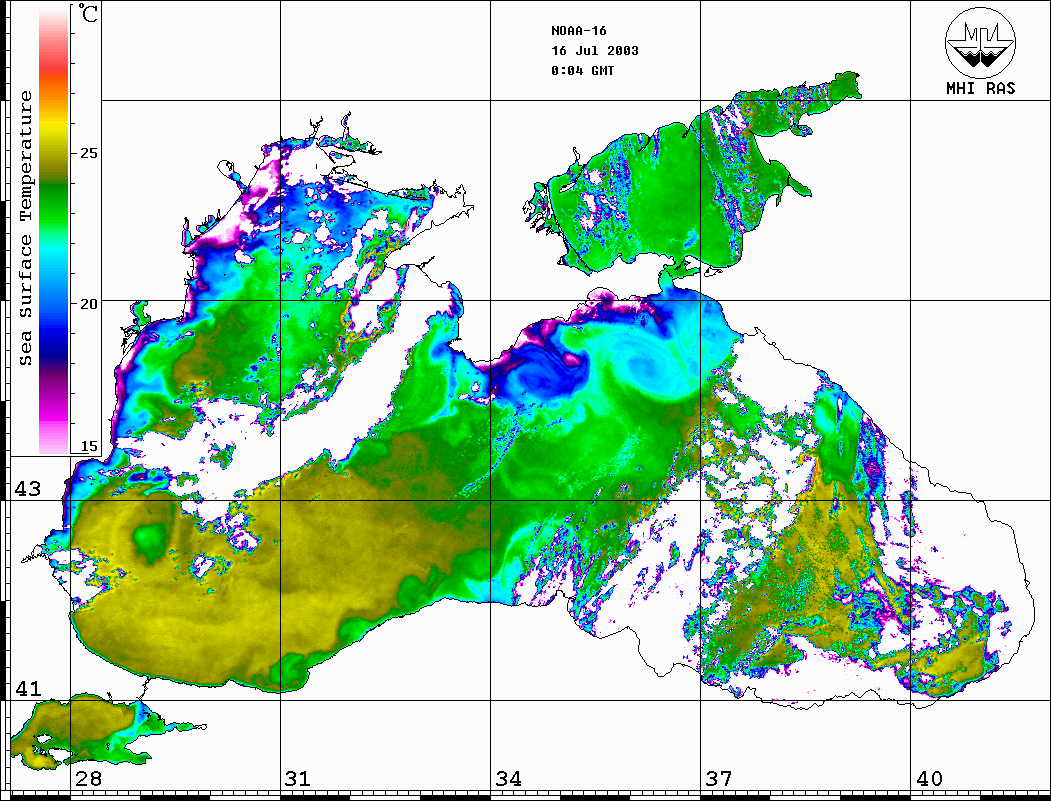Click the 'NOAA-16' satellite label
The image size is (1051, 801).
579,31
